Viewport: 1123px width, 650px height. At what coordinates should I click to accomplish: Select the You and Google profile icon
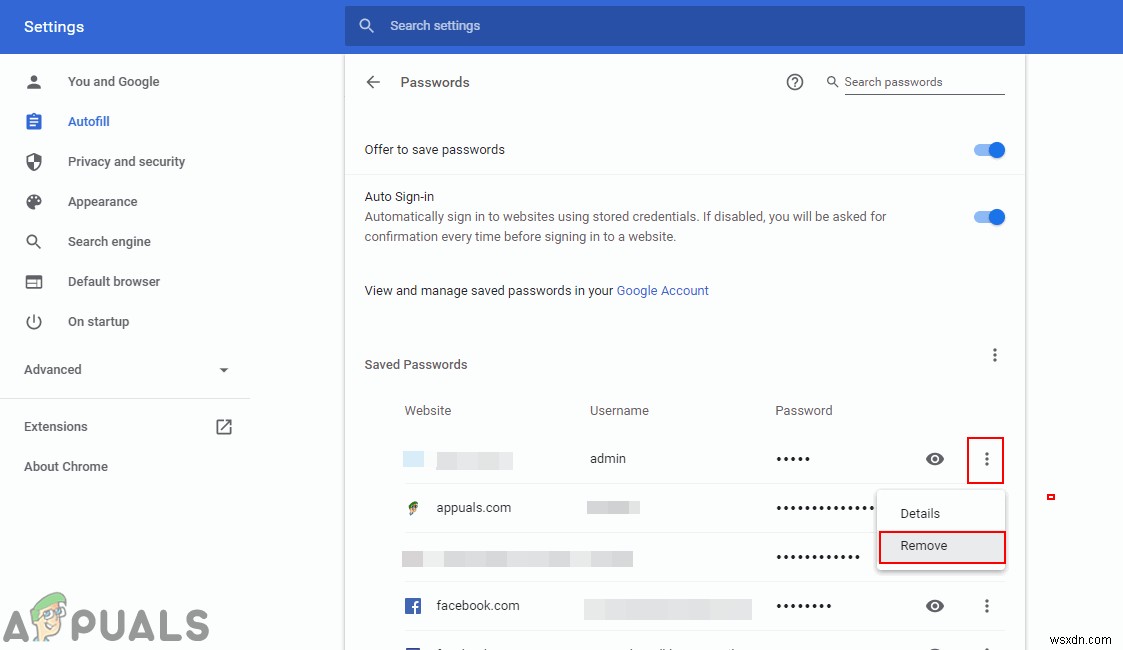click(35, 81)
